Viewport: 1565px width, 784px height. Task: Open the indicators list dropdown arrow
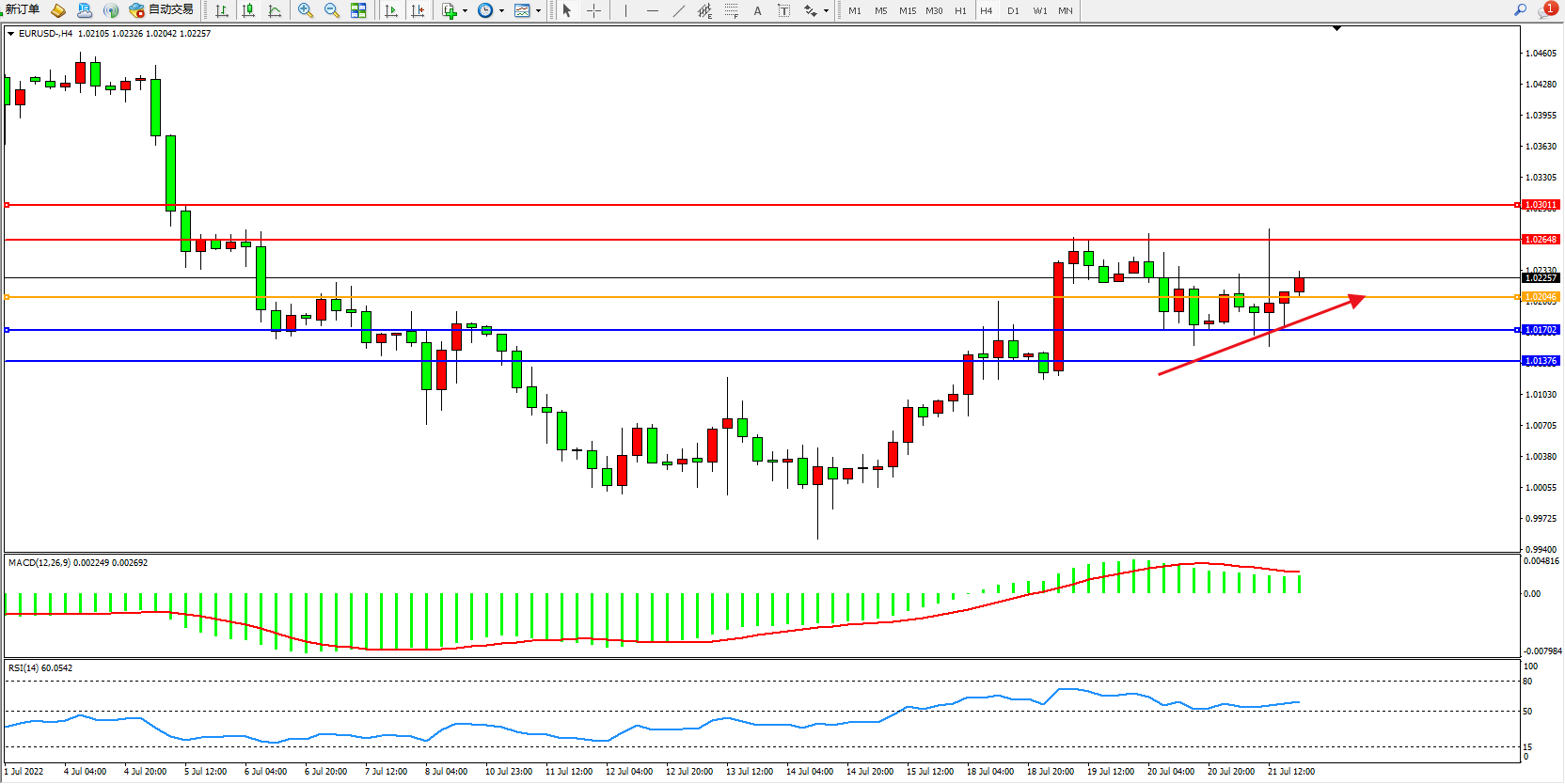pos(465,11)
